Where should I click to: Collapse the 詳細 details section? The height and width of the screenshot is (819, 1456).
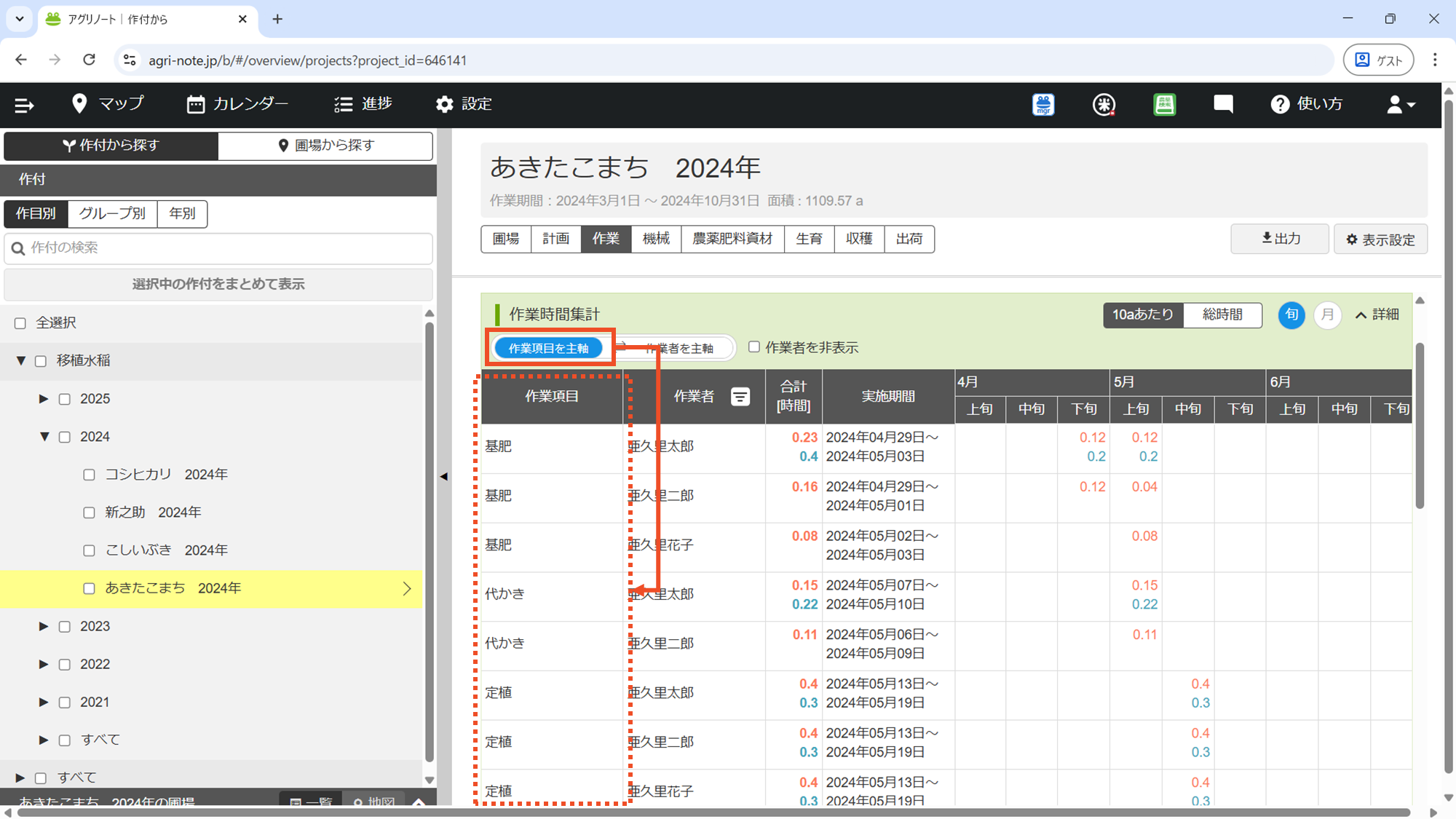[x=1377, y=314]
